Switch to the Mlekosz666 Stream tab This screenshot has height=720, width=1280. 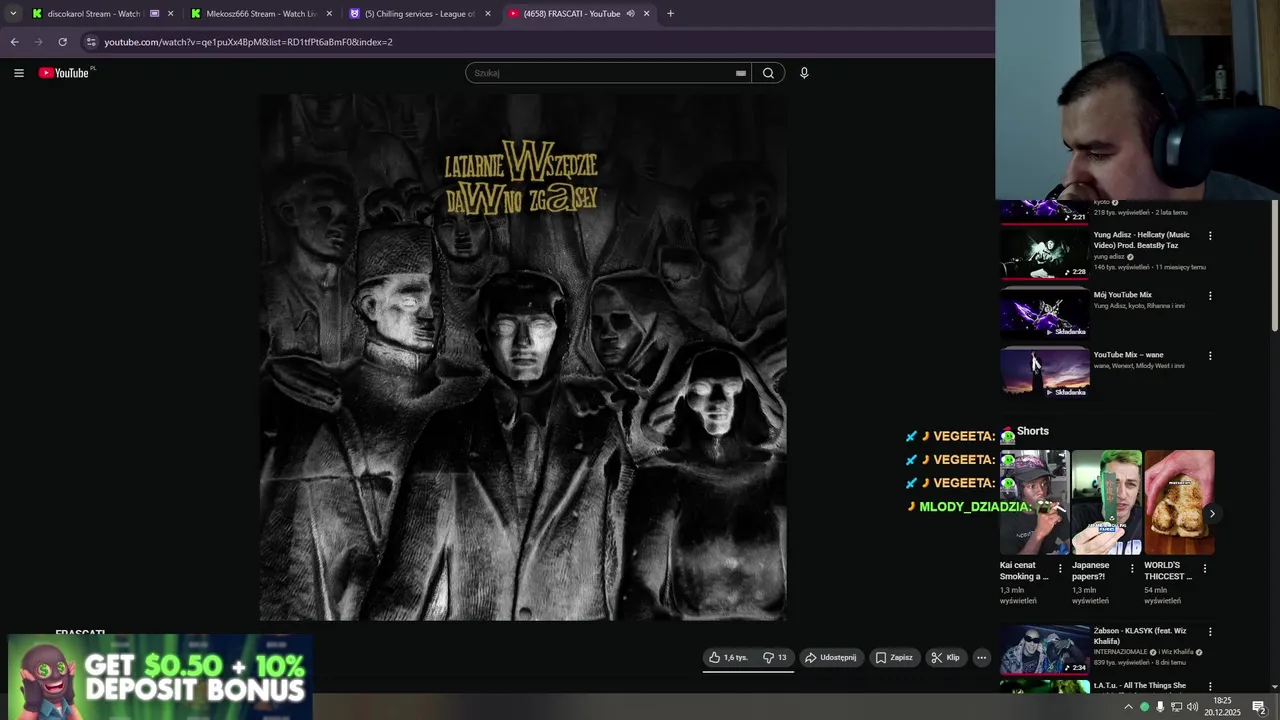click(260, 14)
